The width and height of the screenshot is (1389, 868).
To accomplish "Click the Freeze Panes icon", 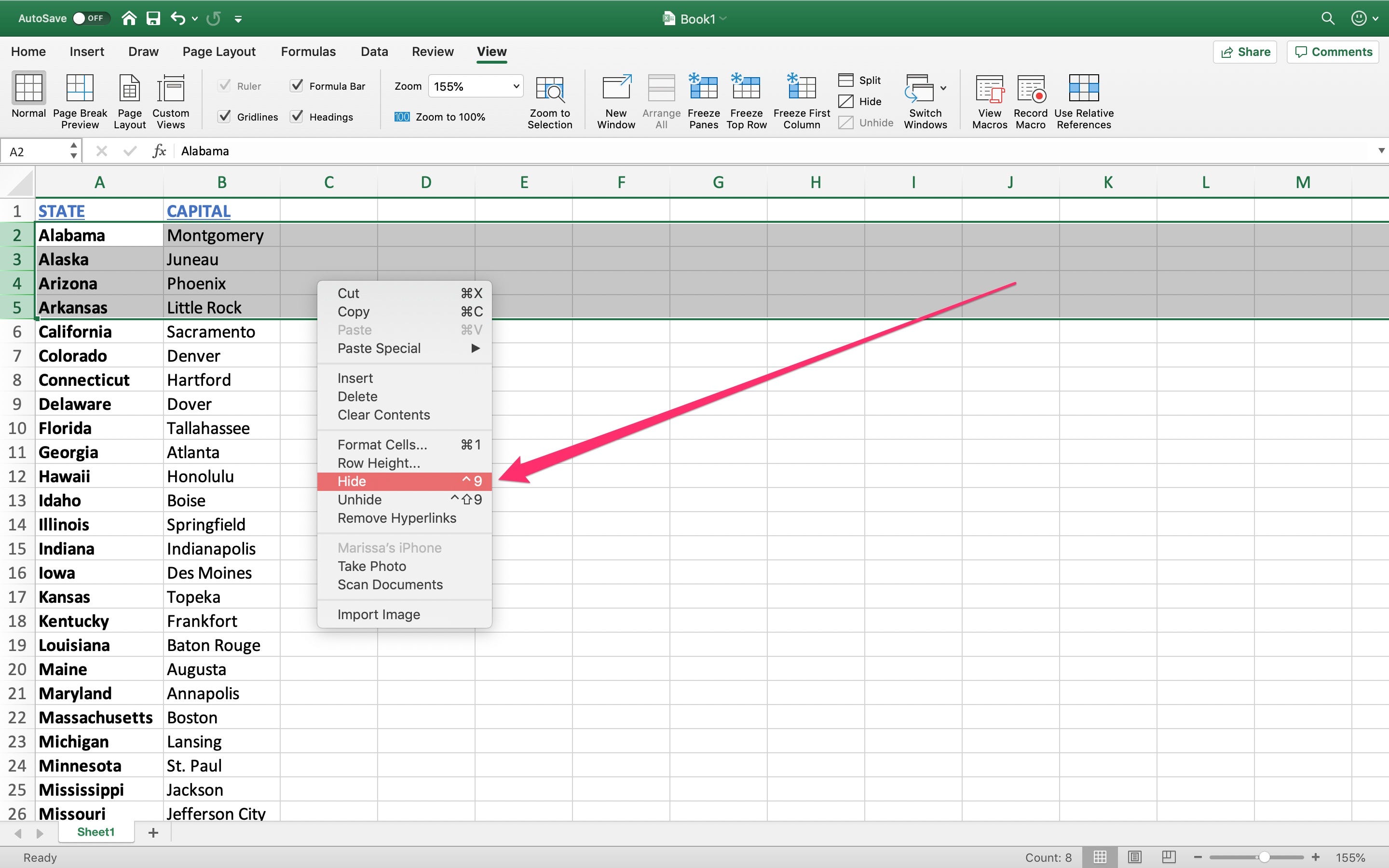I will [x=703, y=87].
